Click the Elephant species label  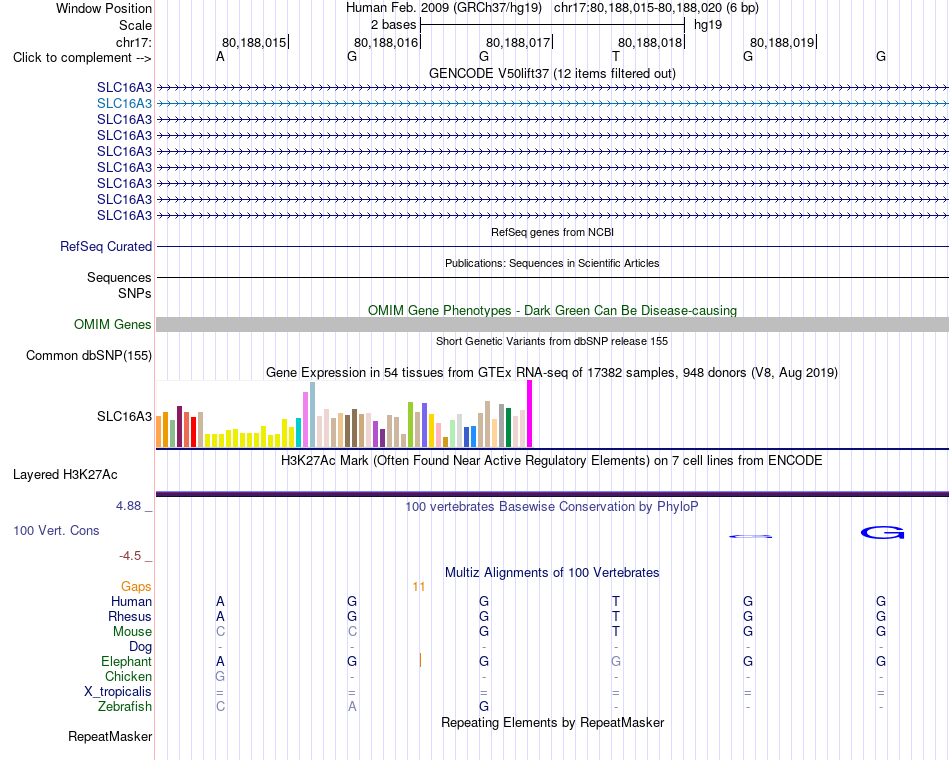[126, 662]
